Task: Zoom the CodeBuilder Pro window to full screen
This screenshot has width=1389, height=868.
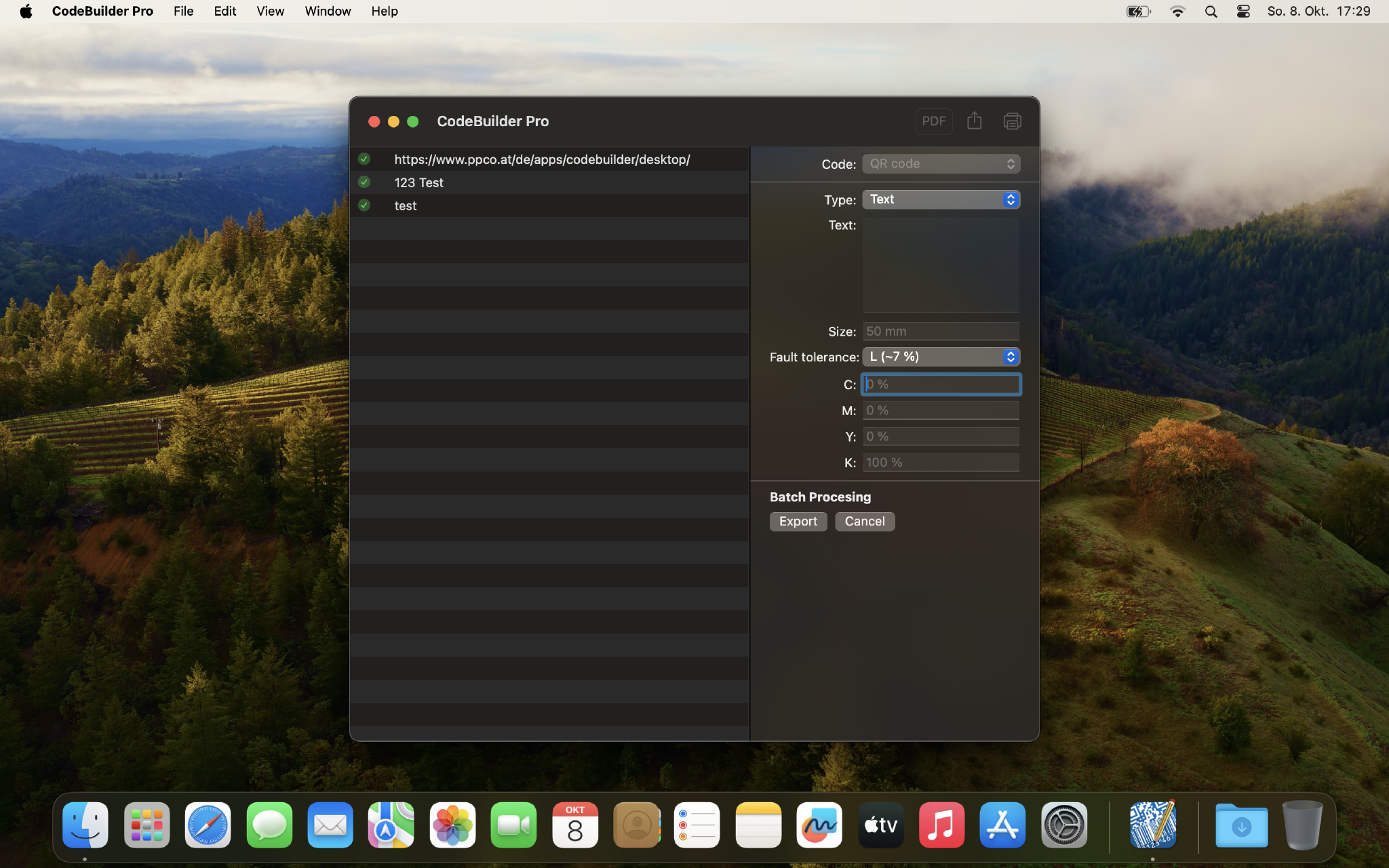Action: (x=412, y=121)
